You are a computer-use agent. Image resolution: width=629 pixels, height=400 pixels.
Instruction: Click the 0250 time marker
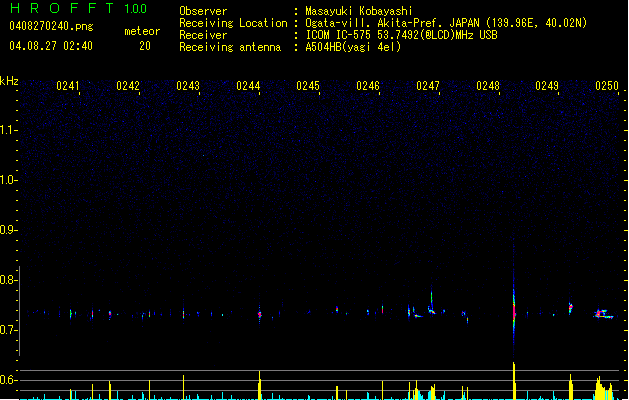[607, 86]
